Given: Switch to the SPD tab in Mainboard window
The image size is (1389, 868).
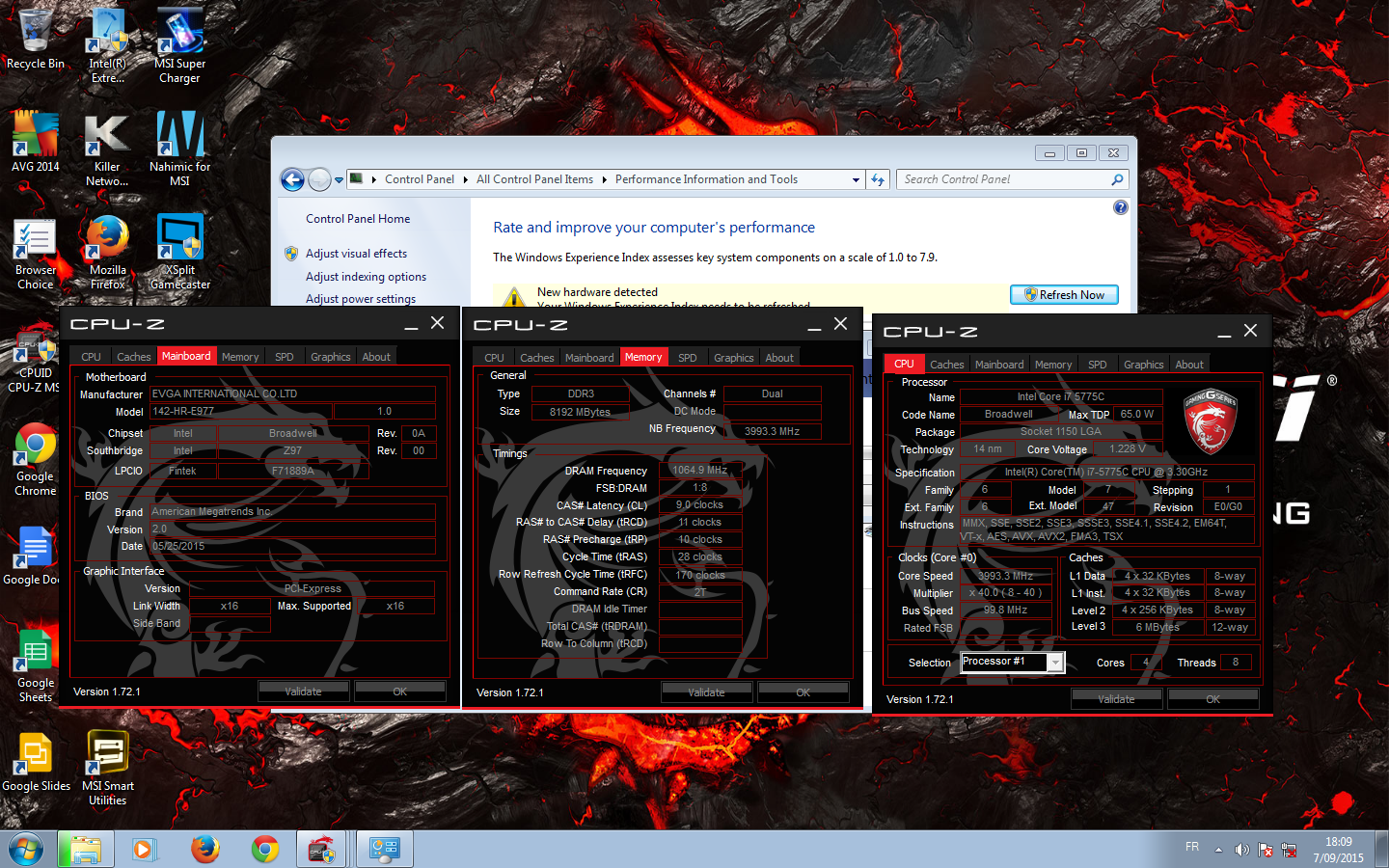Looking at the screenshot, I should [284, 357].
